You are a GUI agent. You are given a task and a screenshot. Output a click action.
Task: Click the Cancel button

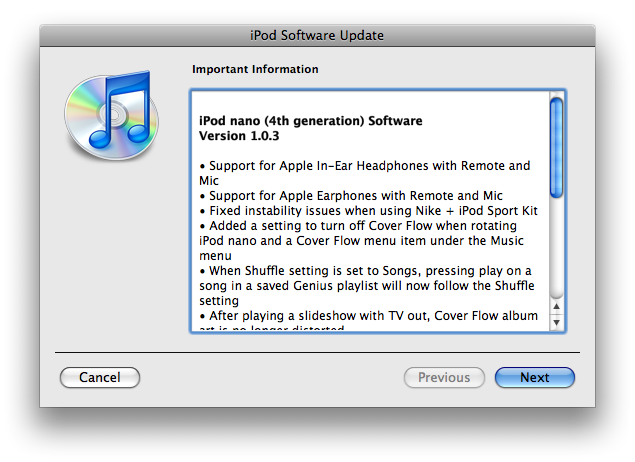pos(100,377)
